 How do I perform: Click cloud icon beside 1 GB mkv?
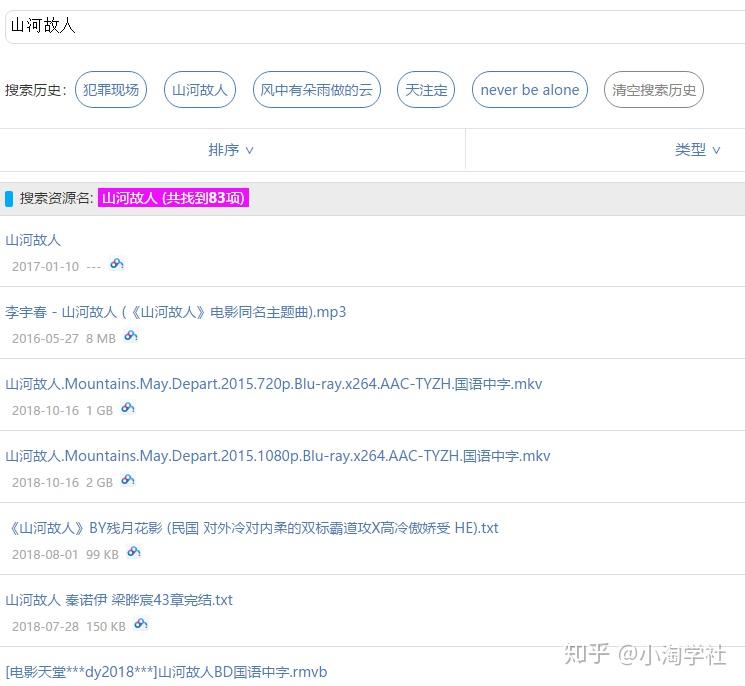pos(128,408)
